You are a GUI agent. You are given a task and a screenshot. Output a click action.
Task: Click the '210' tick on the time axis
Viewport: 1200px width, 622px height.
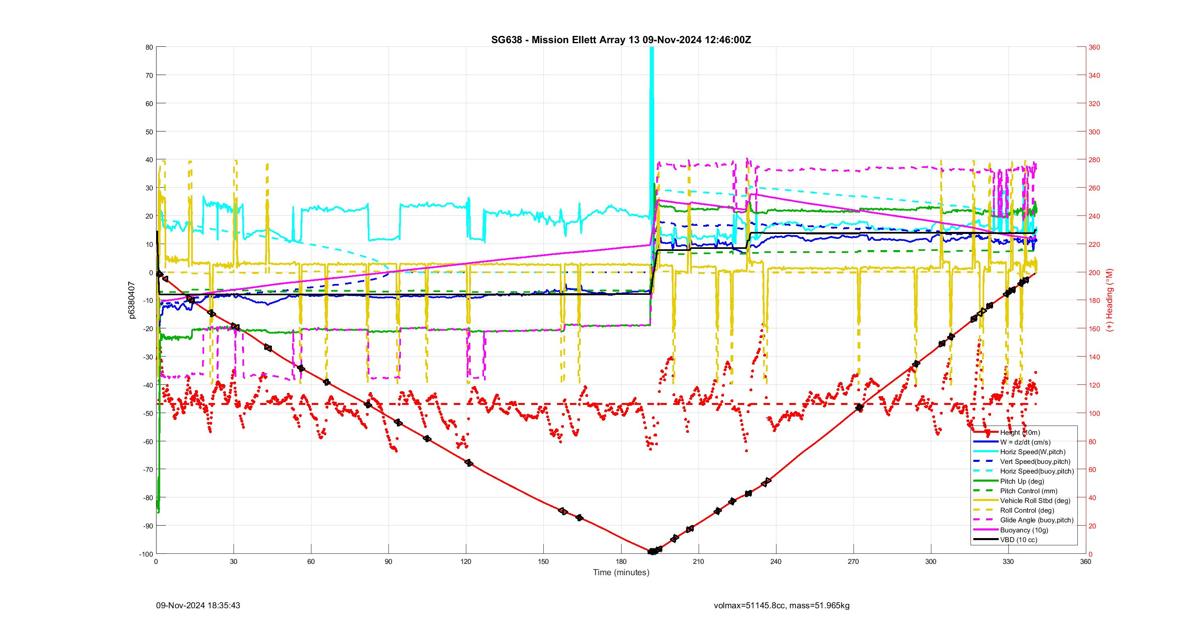[698, 562]
